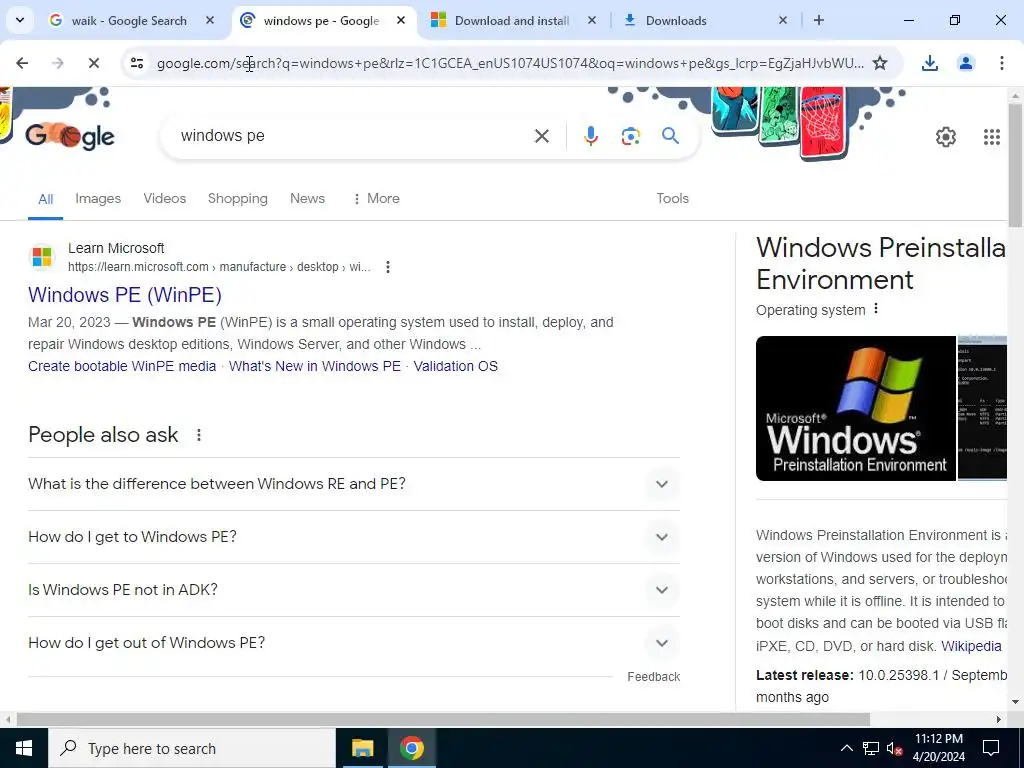Open the tab search dropdown arrow

[x=20, y=20]
